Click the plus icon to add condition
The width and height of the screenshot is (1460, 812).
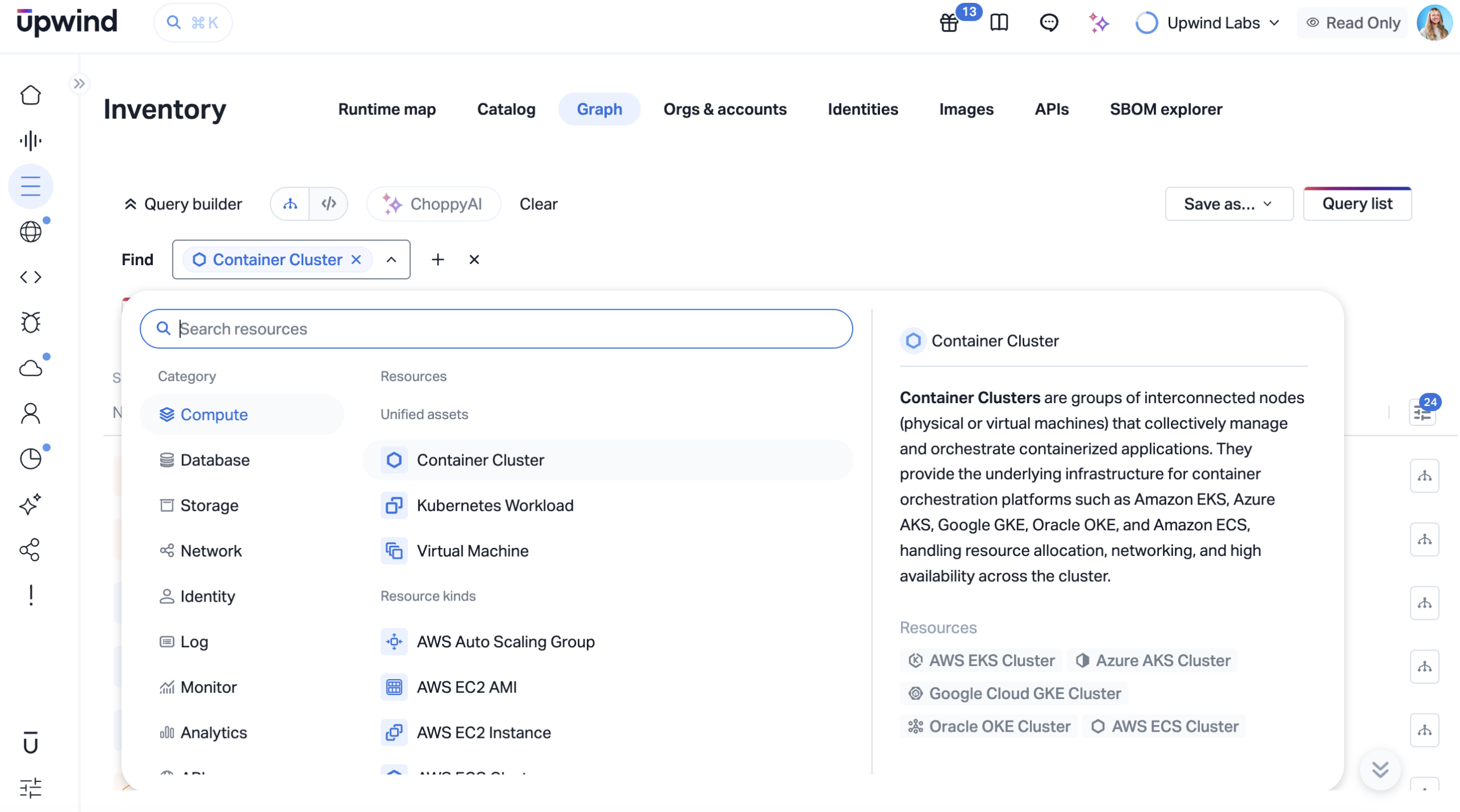click(438, 260)
